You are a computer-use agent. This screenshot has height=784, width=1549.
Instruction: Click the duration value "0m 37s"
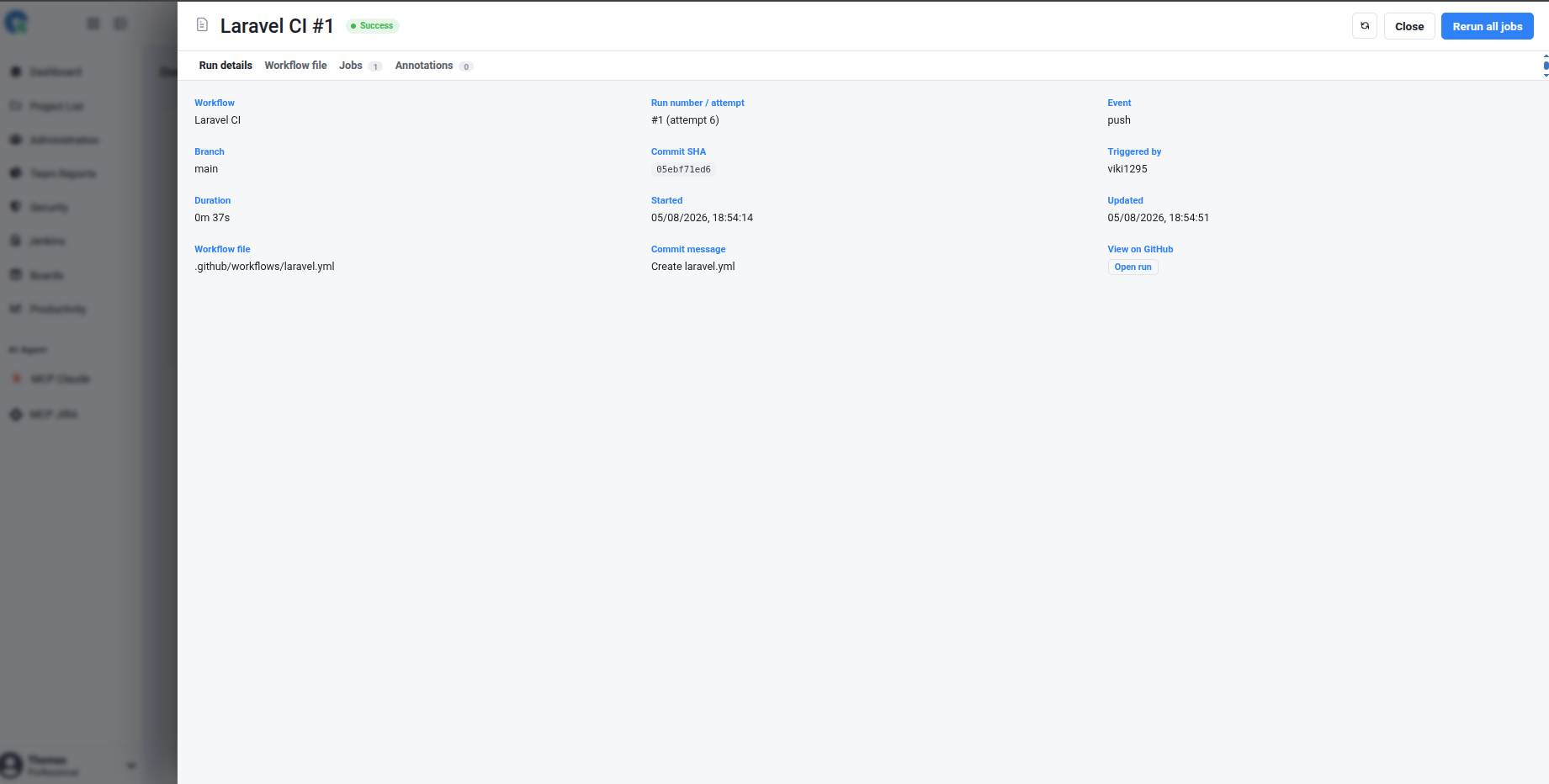click(212, 218)
